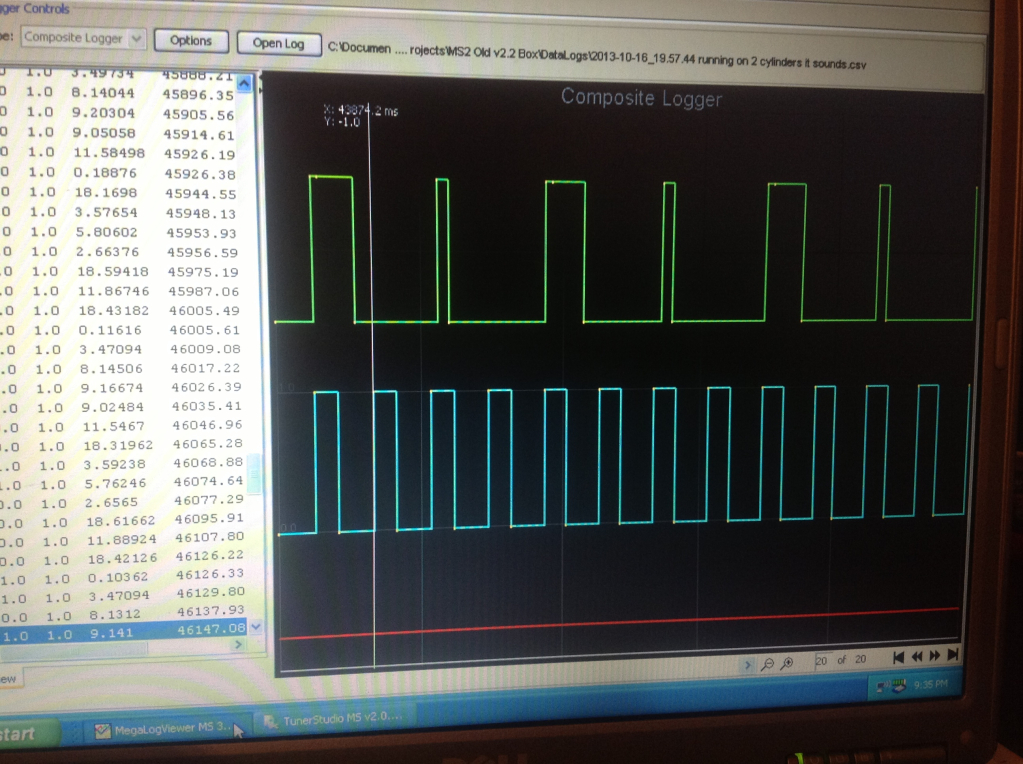Screen dimensions: 1023x764
Task: Click the page number field showing 20
Action: pyautogui.click(x=821, y=661)
